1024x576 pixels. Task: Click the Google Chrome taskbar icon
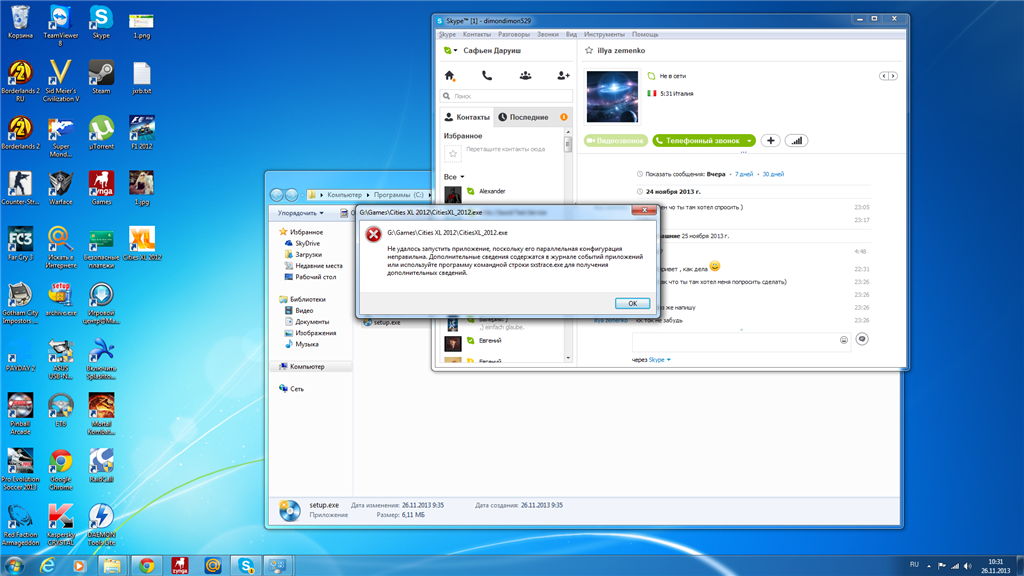click(x=147, y=565)
